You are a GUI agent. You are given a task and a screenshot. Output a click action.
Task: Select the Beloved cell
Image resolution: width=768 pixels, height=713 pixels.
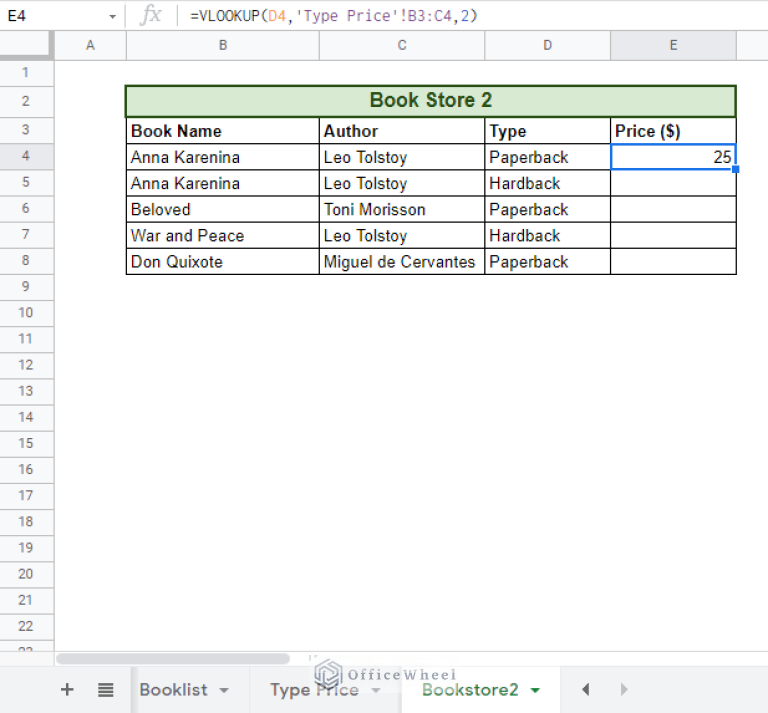[223, 209]
